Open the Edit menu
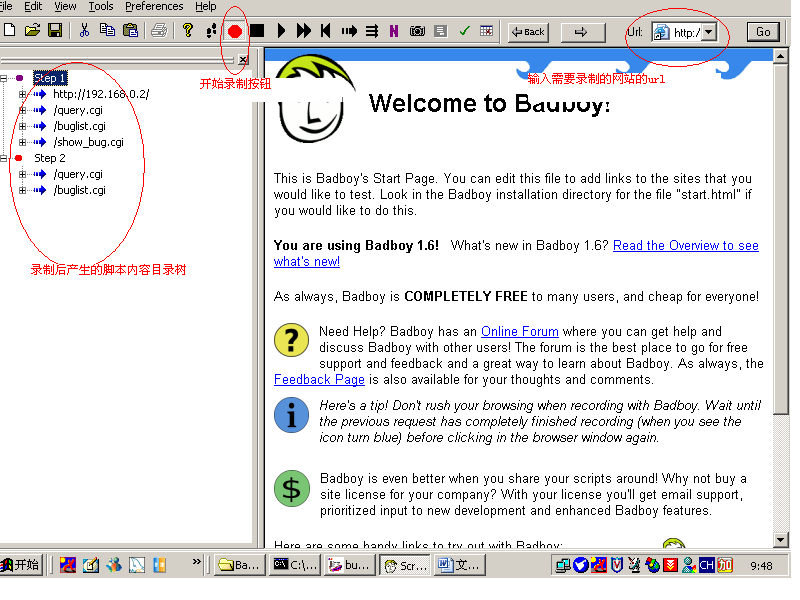The height and width of the screenshot is (600, 800). coord(33,7)
